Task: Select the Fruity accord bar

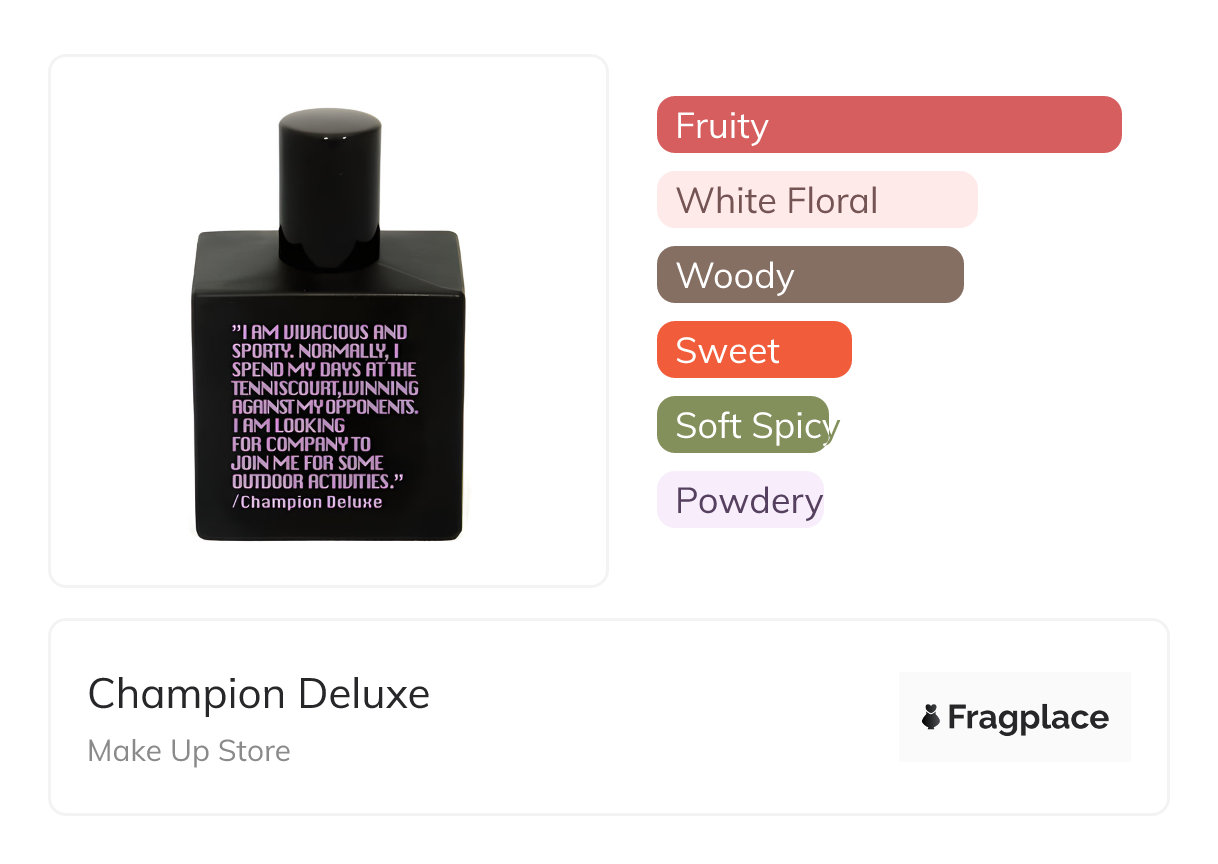Action: pos(888,125)
